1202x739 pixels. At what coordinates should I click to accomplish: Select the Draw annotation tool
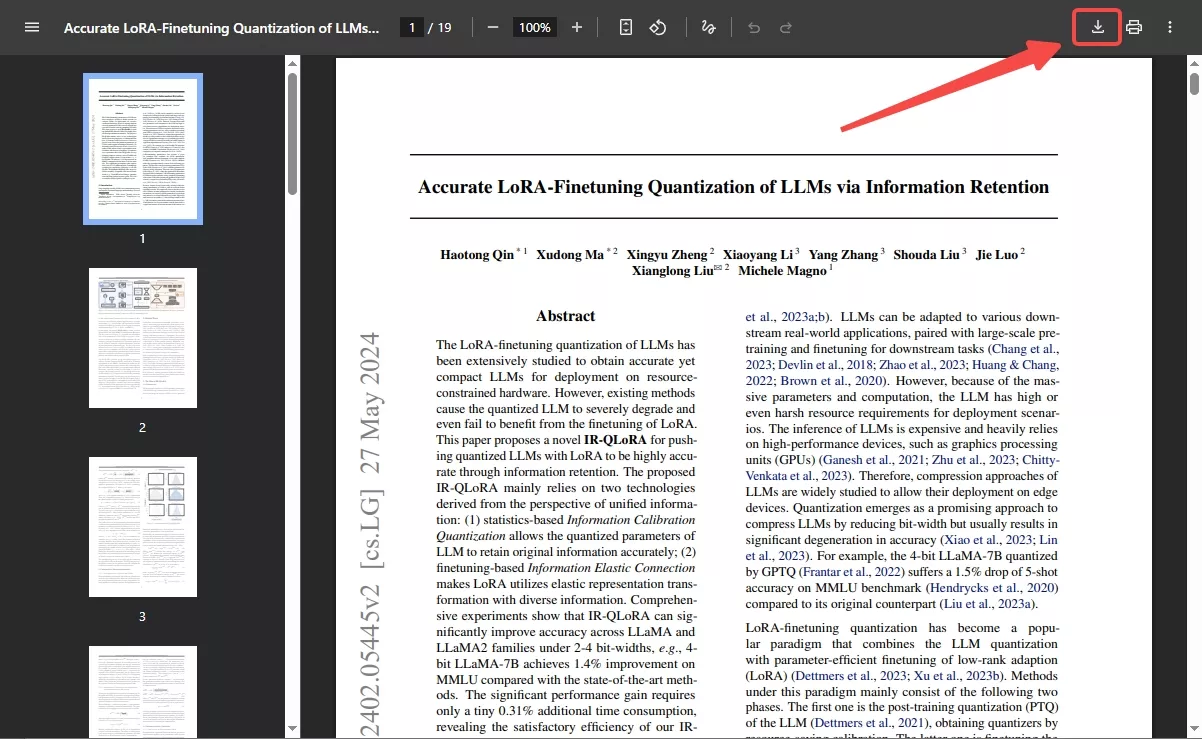[708, 27]
